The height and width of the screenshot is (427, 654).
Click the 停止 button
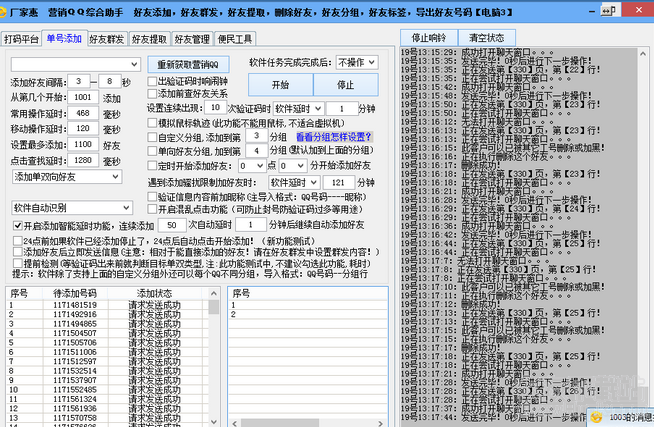[x=346, y=85]
